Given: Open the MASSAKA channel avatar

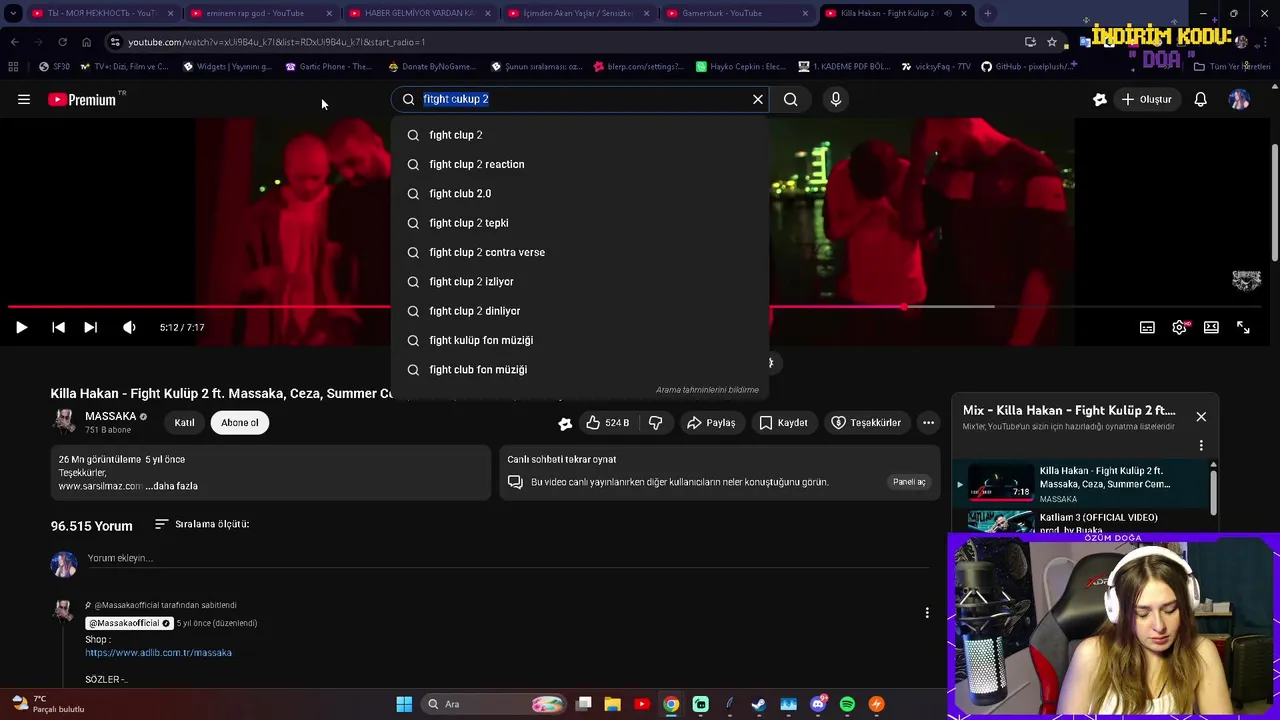Looking at the screenshot, I should (x=64, y=422).
